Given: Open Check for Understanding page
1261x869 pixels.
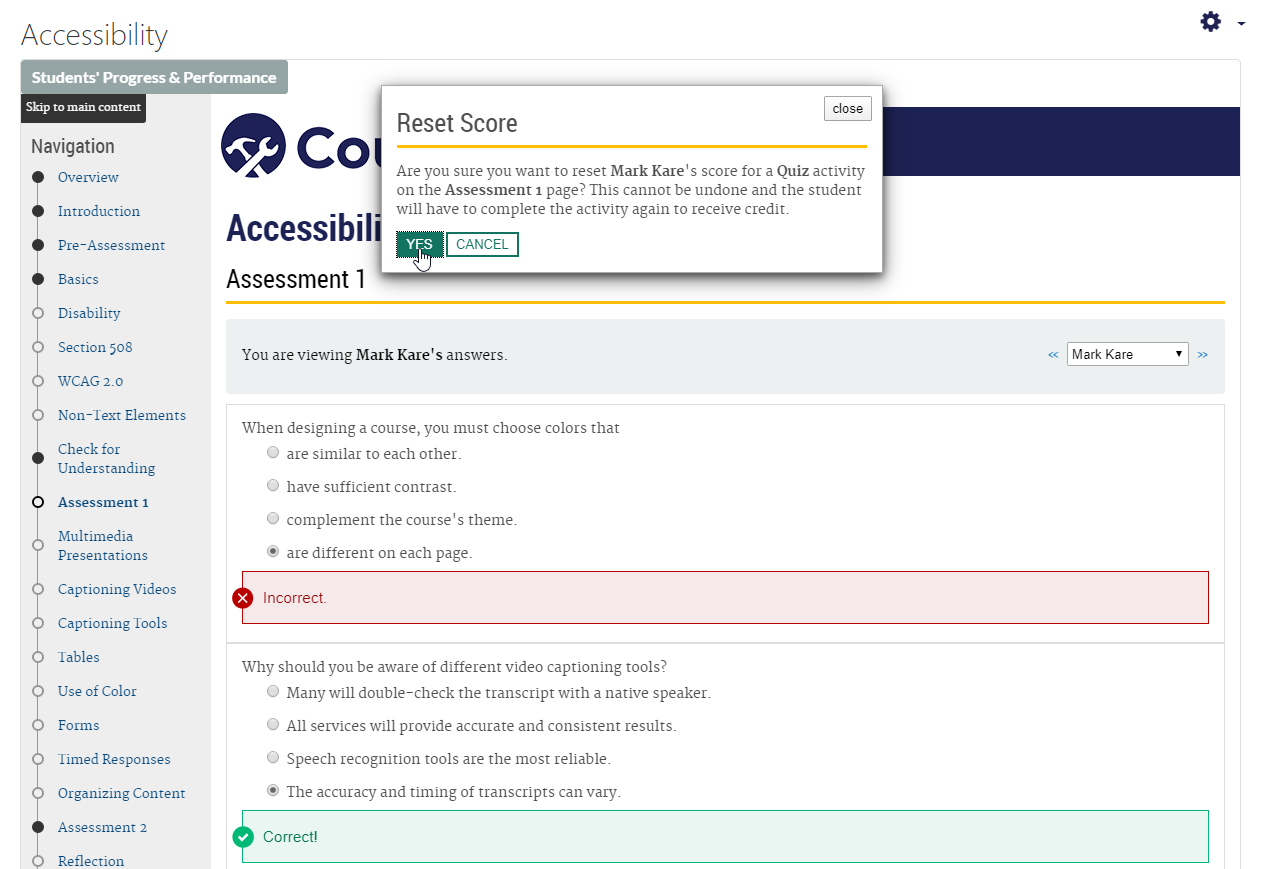Looking at the screenshot, I should coord(106,459).
